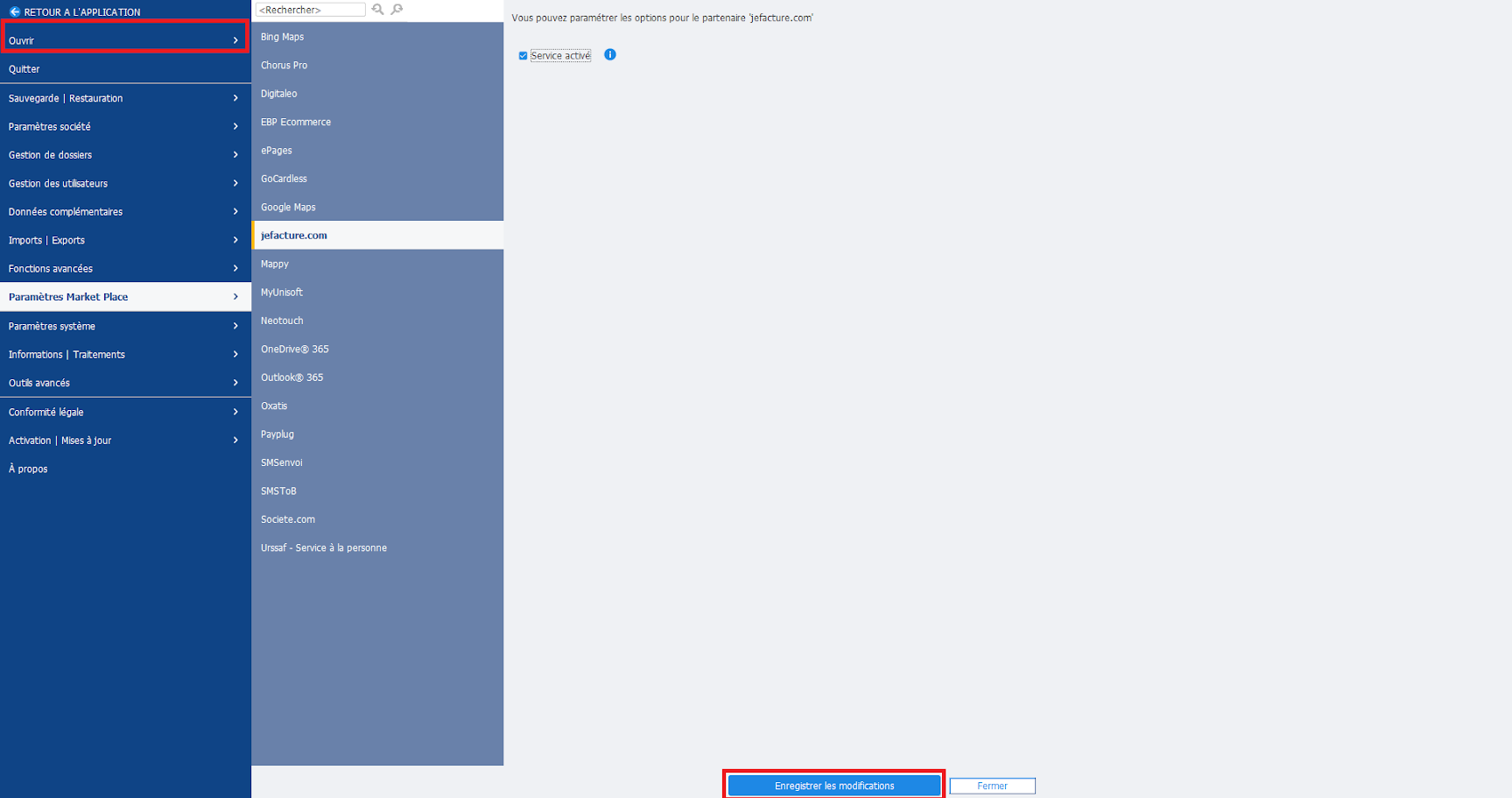The width and height of the screenshot is (1512, 798).
Task: Select GoCardless partner
Action: pos(377,179)
